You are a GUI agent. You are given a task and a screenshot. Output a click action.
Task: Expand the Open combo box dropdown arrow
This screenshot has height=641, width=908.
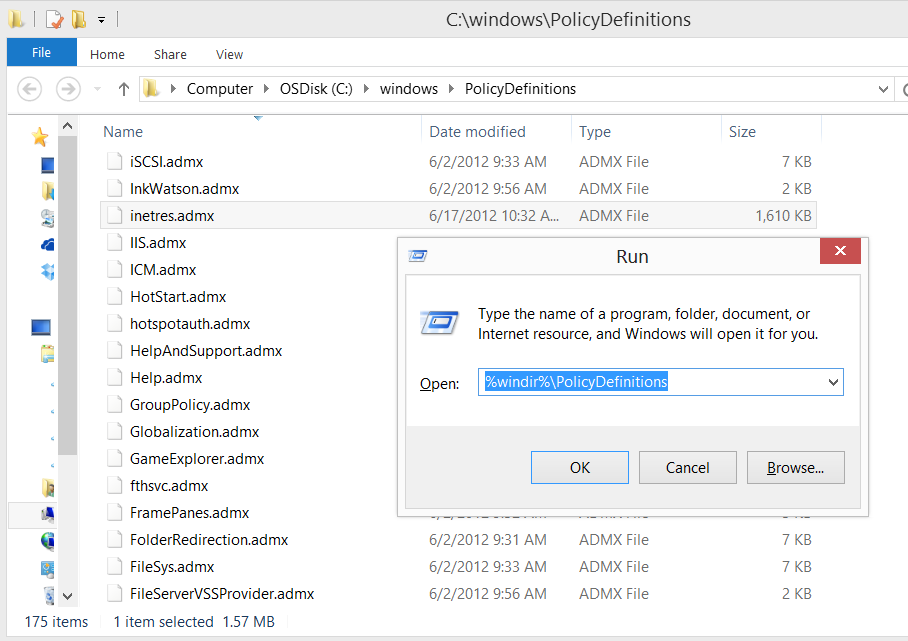[x=833, y=382]
